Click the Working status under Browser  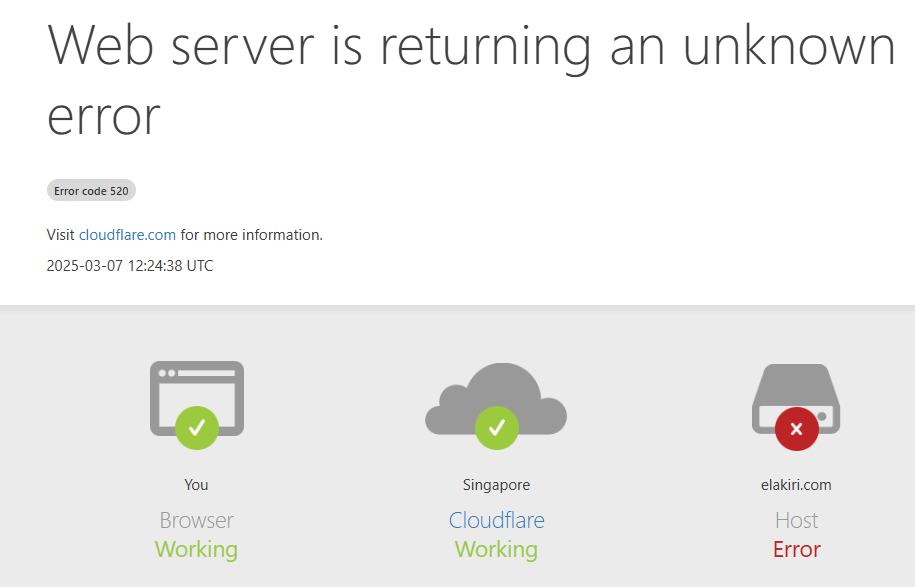196,549
